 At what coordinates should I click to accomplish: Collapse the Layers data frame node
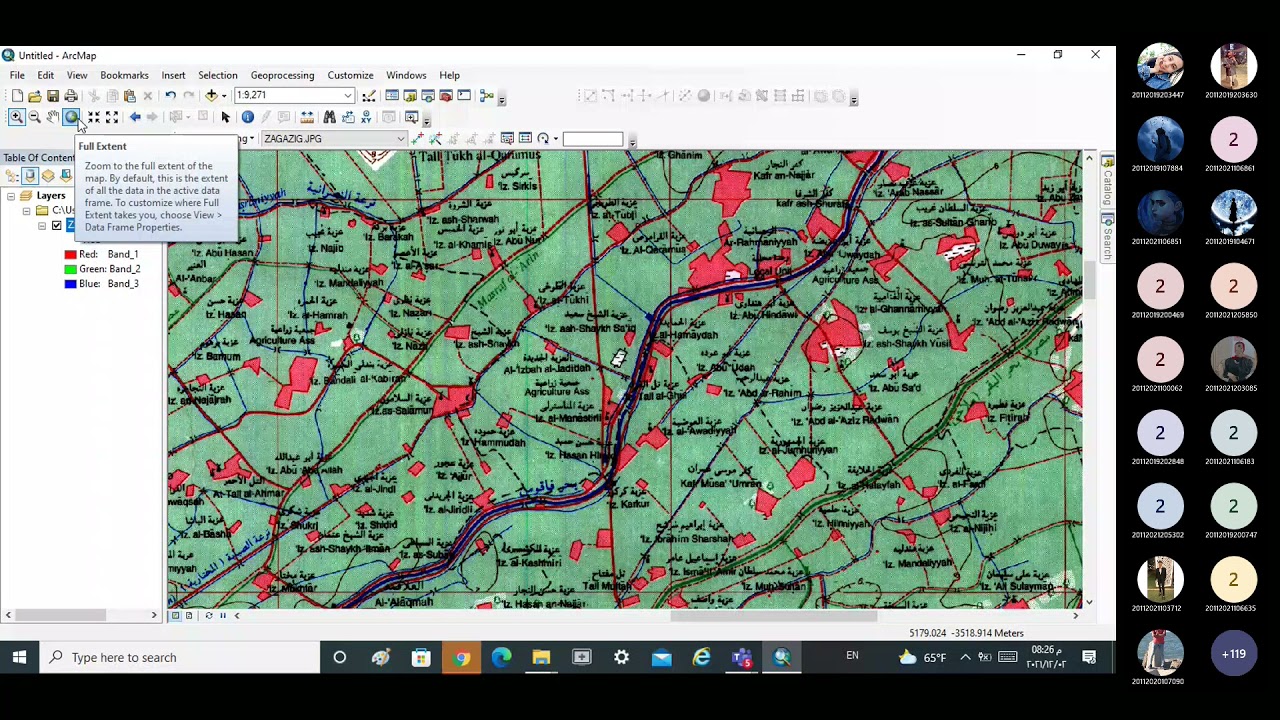(x=10, y=196)
